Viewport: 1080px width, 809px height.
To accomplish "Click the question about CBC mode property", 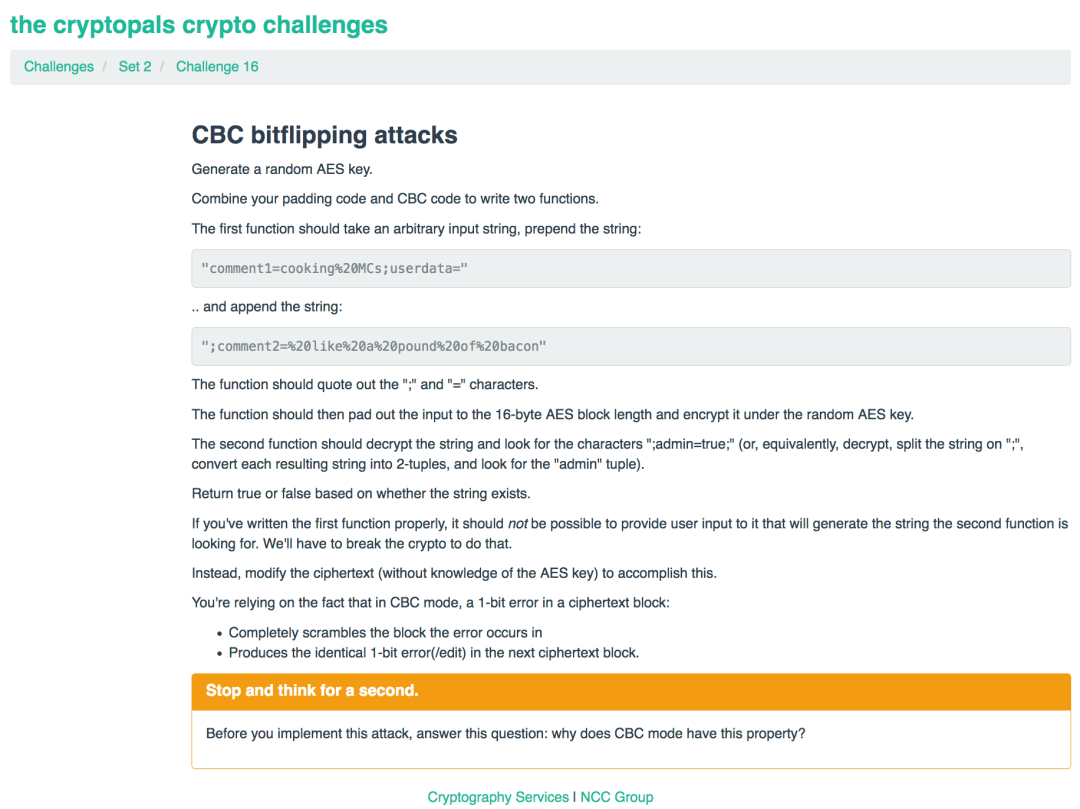I will tap(505, 734).
